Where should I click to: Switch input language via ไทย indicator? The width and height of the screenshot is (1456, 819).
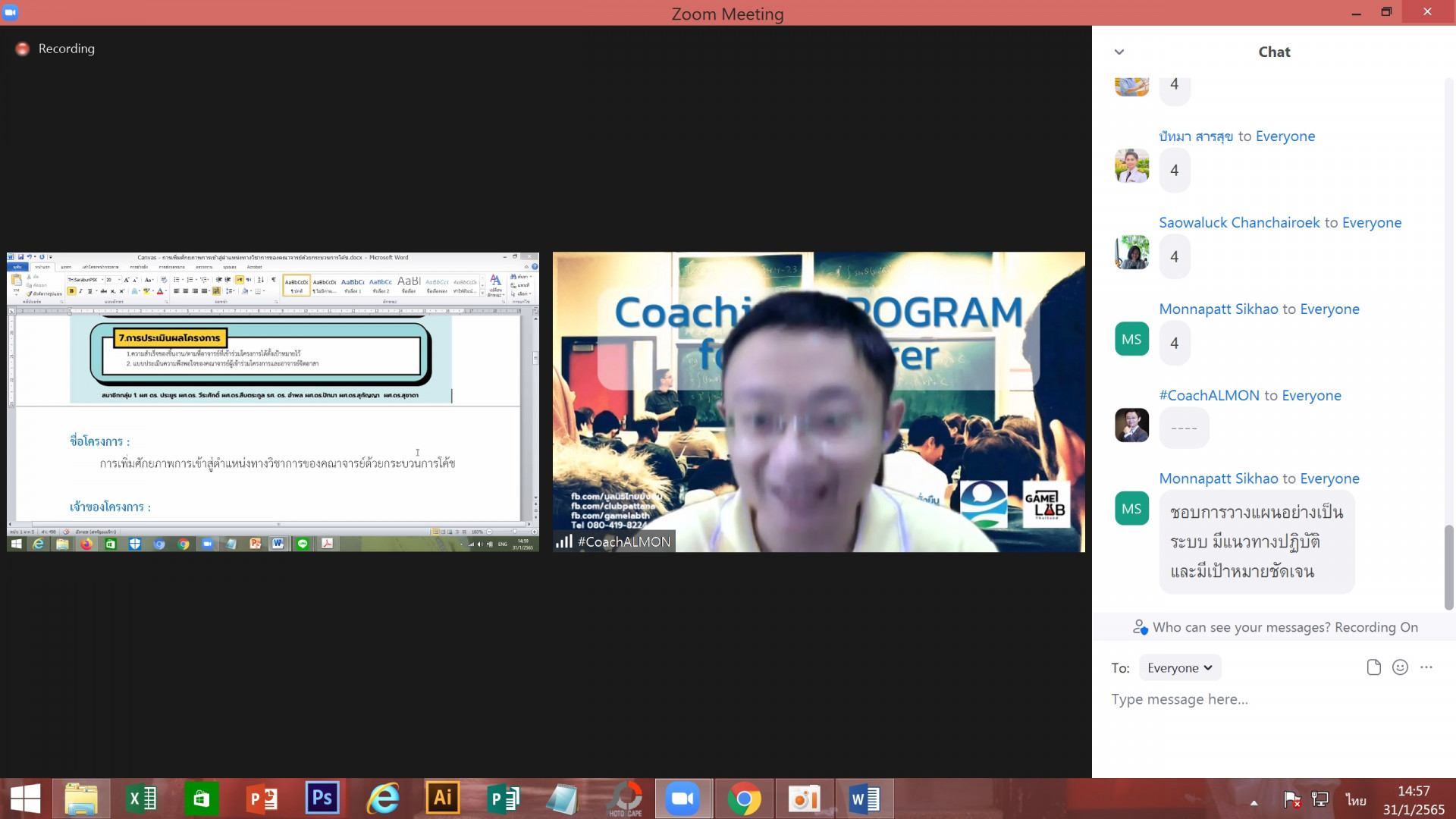click(1356, 800)
